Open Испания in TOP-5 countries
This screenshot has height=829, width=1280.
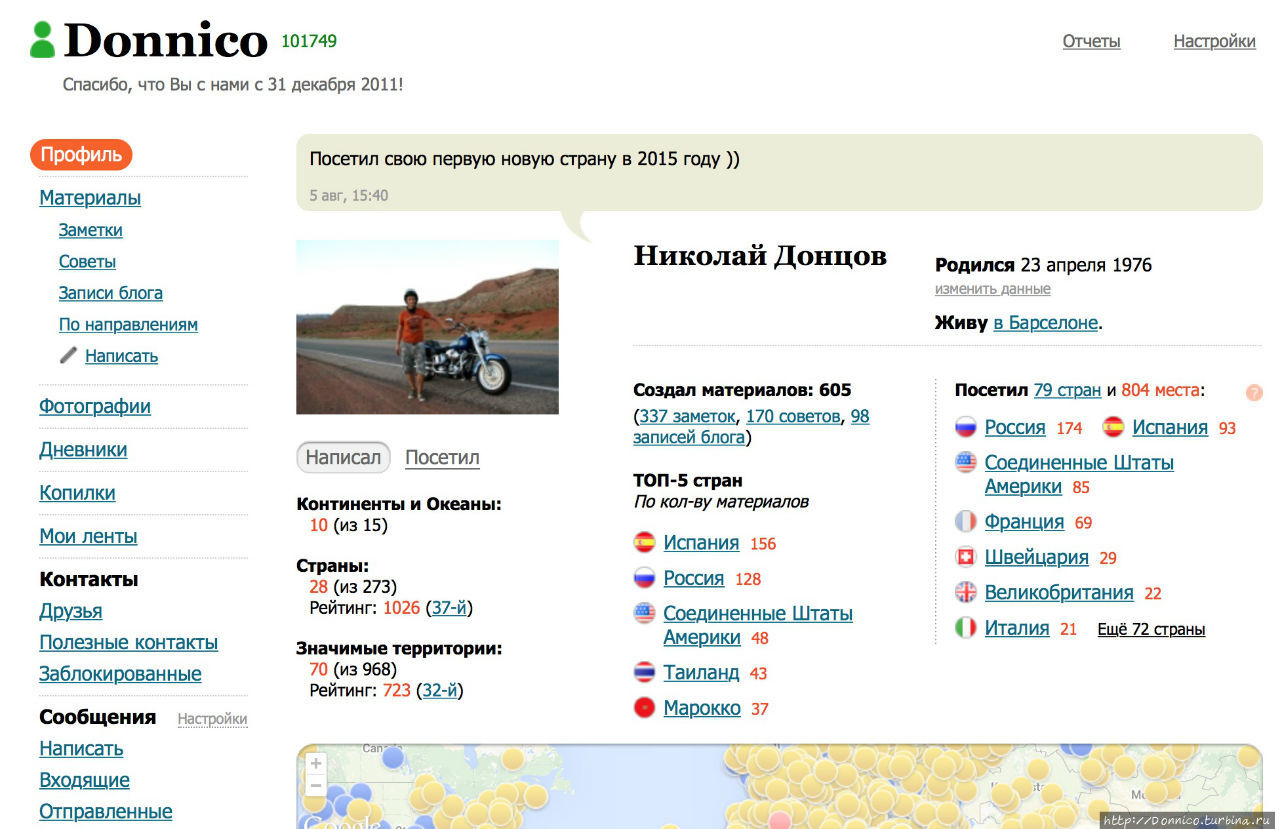tap(701, 543)
